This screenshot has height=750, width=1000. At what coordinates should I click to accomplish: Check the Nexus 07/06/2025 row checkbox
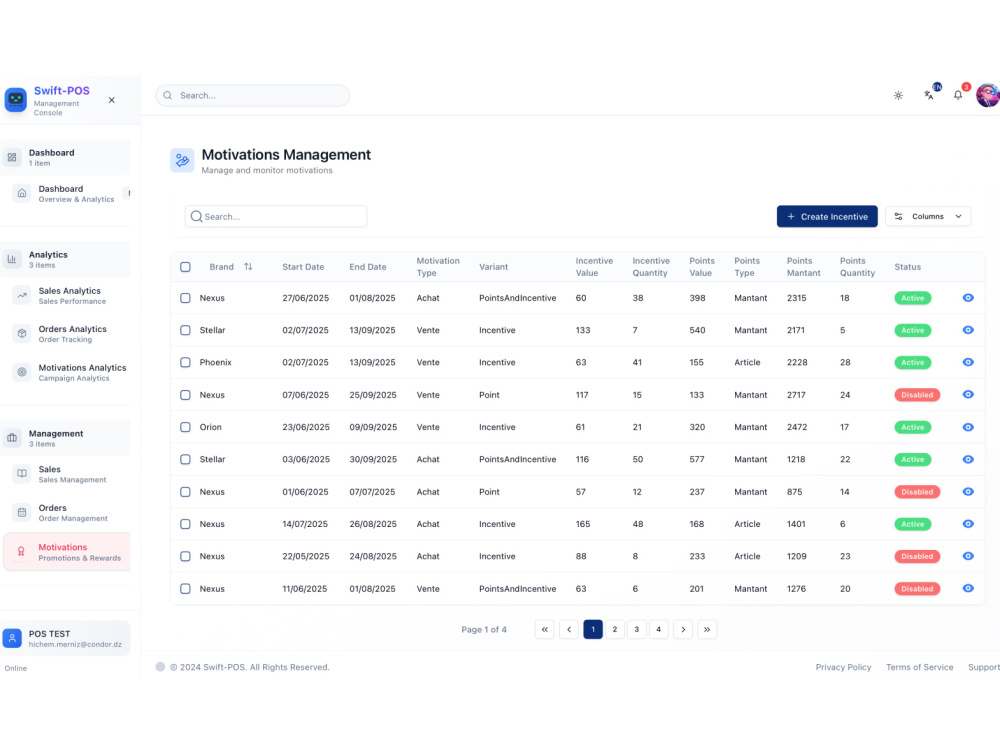pos(185,395)
